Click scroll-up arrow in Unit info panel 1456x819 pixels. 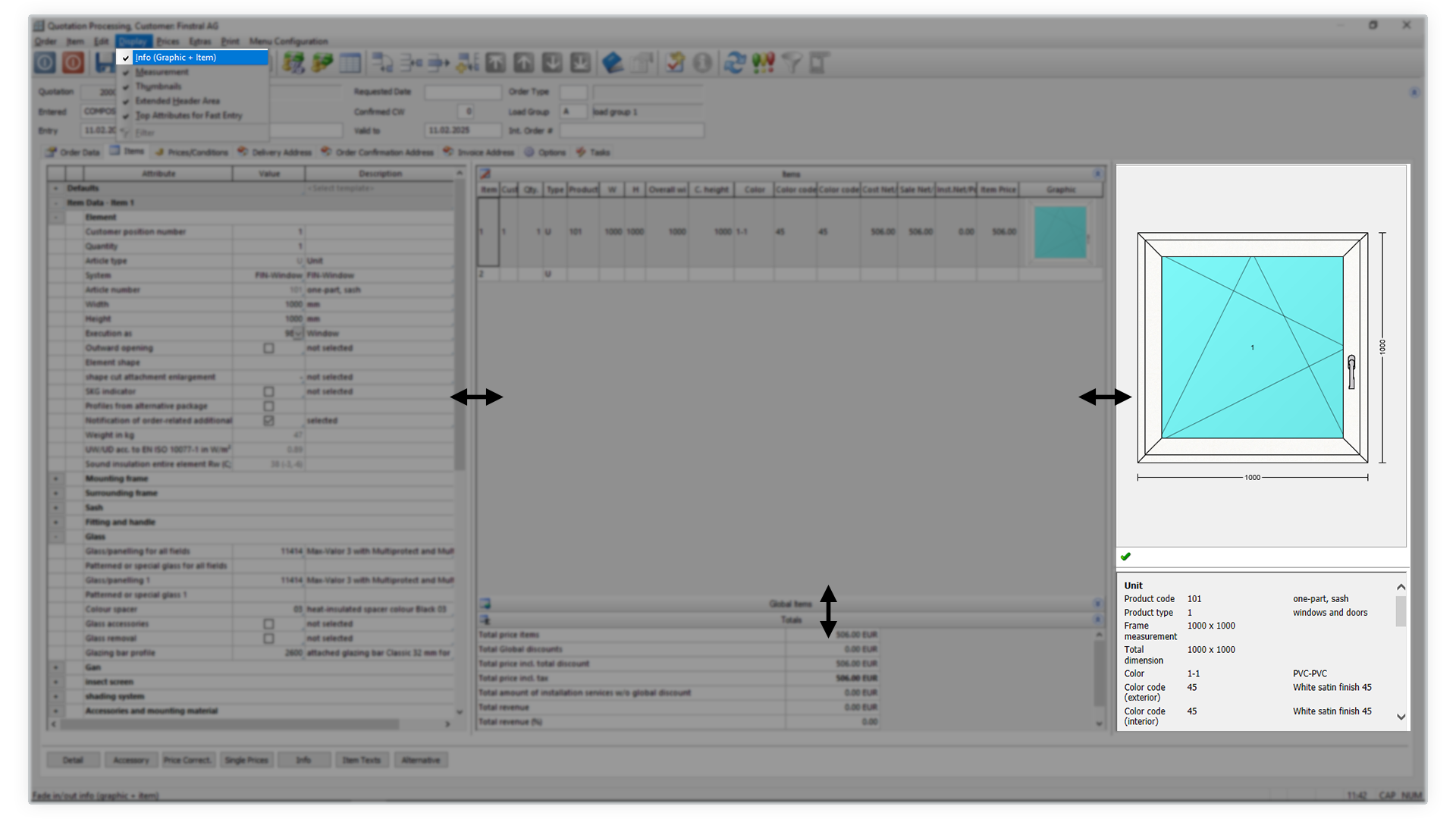1401,587
